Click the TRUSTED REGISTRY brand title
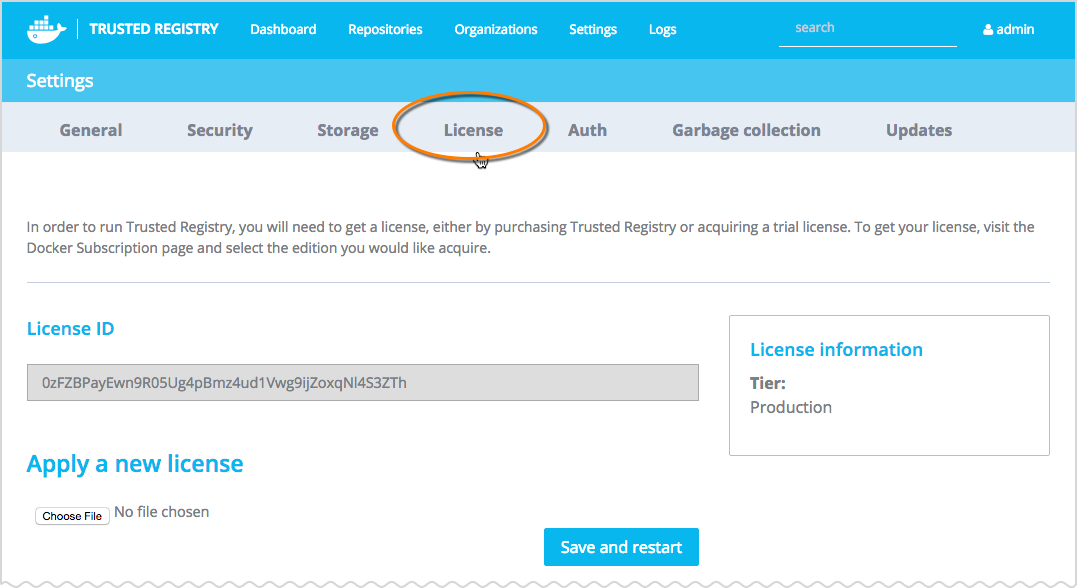This screenshot has height=588, width=1077. (x=153, y=29)
